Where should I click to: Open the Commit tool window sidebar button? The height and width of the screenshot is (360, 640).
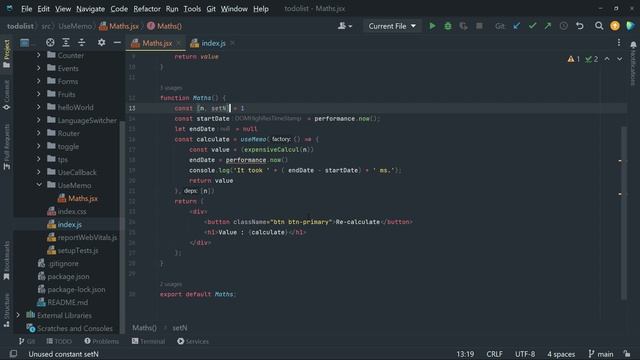coord(7,96)
